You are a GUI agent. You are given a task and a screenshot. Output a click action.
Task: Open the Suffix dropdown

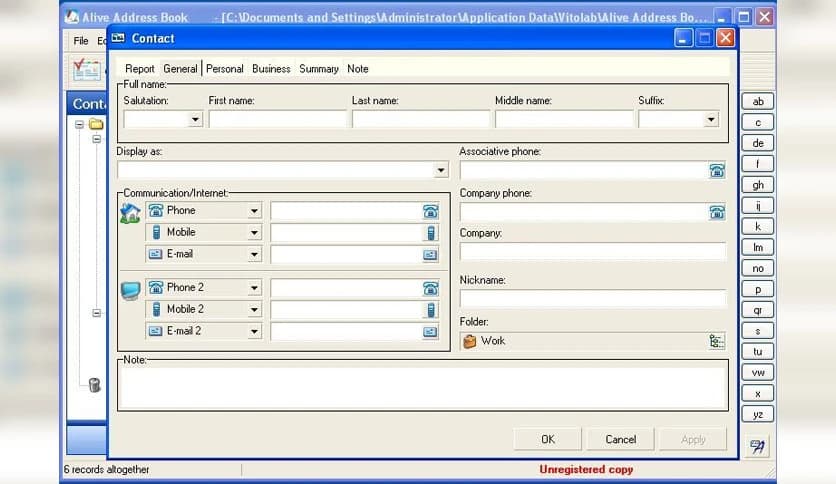[711, 119]
